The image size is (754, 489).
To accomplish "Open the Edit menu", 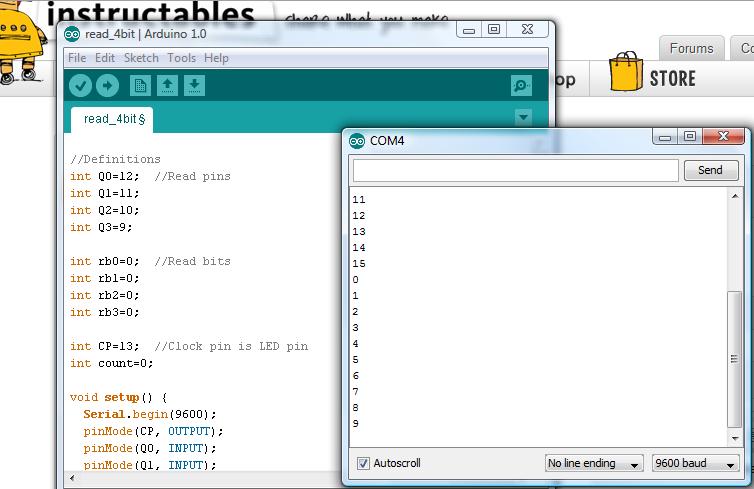I will [x=105, y=58].
